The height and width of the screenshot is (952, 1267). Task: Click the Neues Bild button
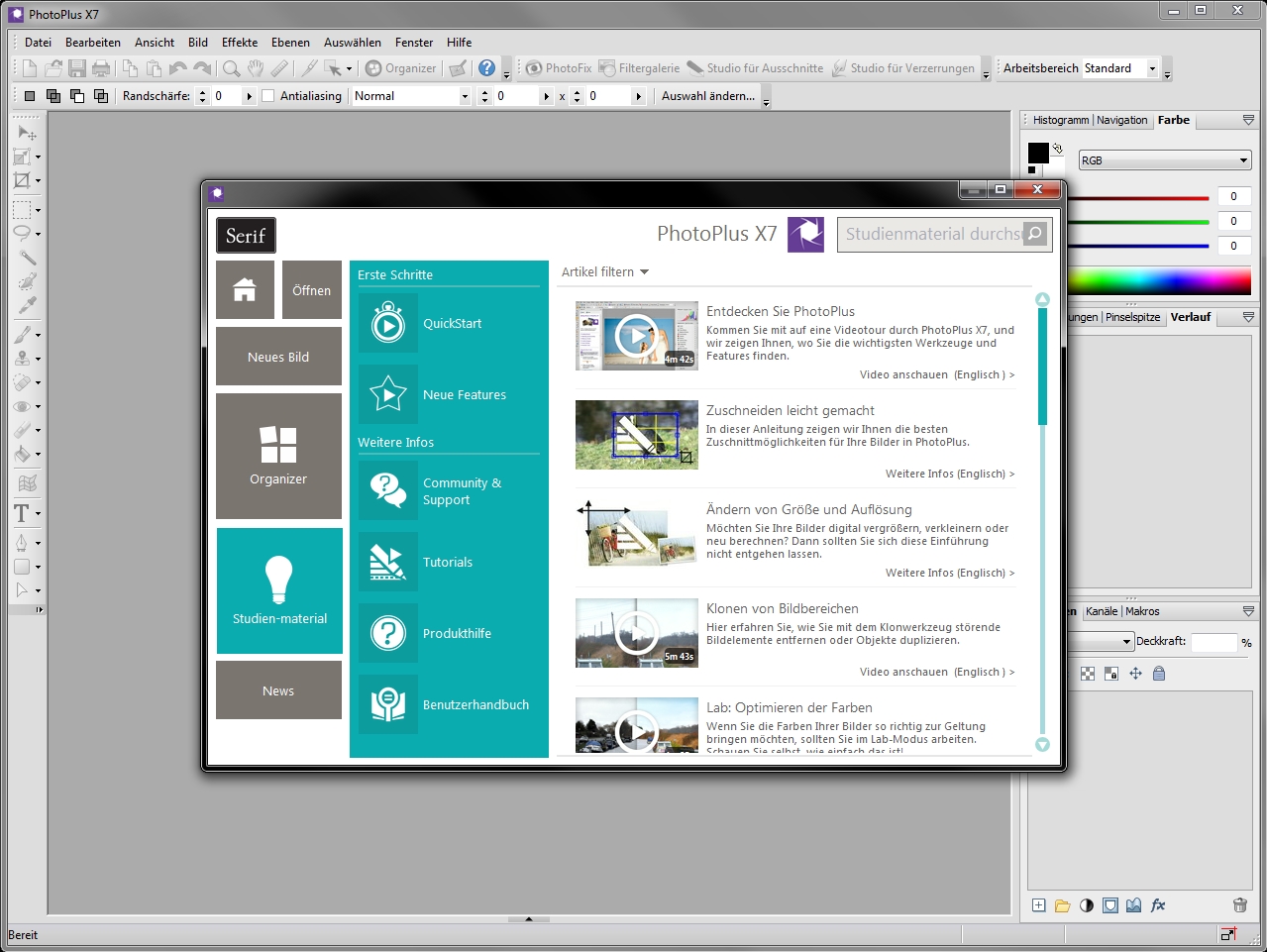278,357
